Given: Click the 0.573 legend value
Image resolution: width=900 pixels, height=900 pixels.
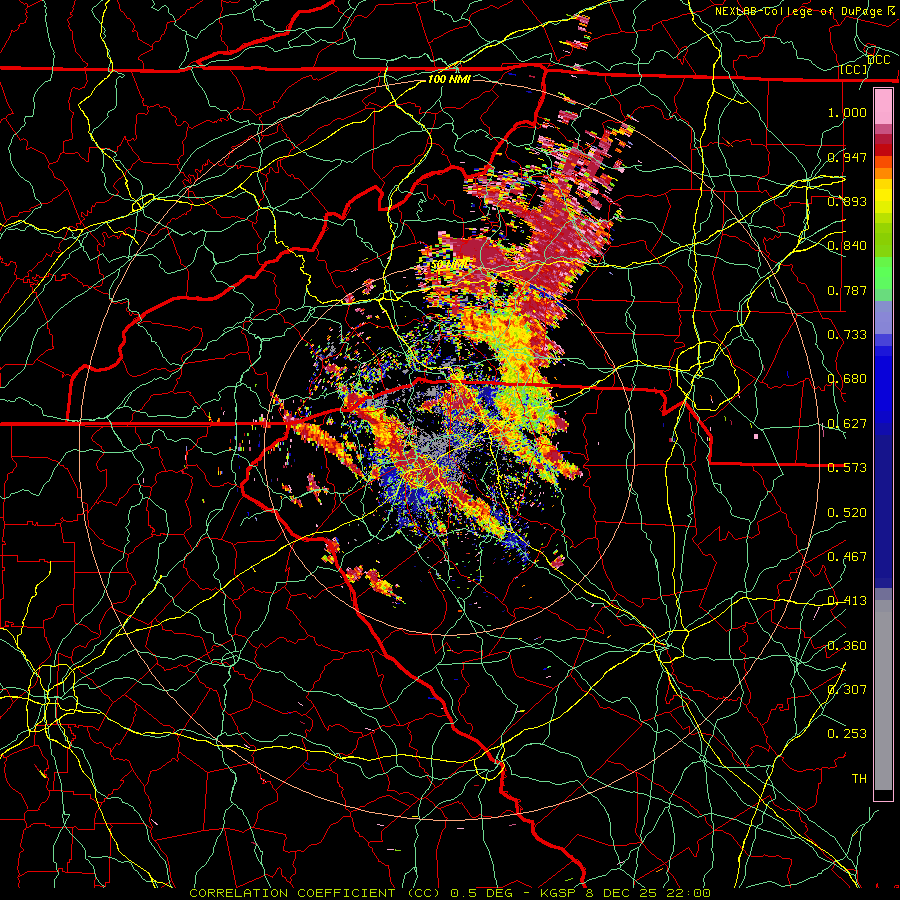Looking at the screenshot, I should (x=847, y=467).
